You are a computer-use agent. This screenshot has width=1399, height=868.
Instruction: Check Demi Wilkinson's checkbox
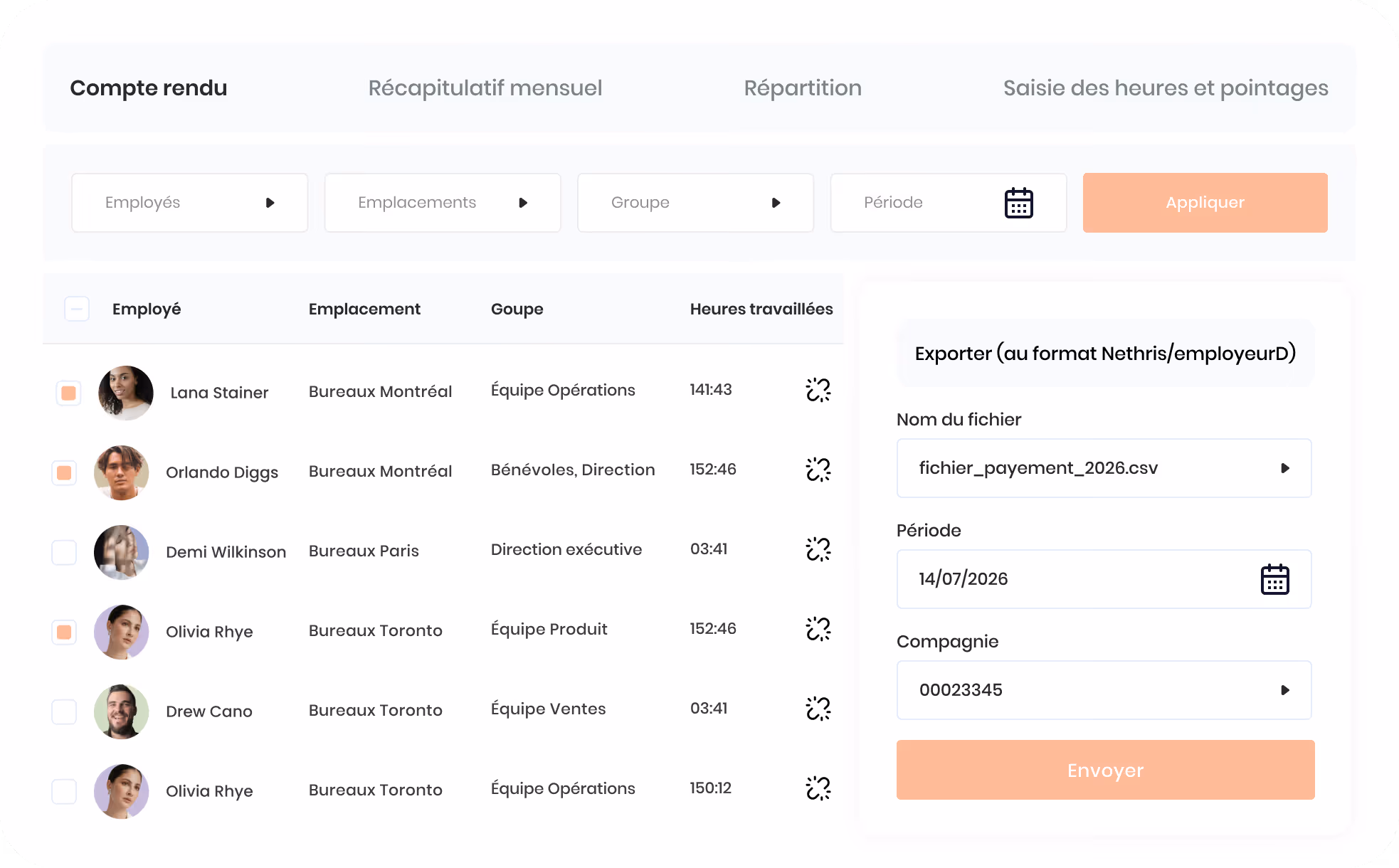[64, 552]
